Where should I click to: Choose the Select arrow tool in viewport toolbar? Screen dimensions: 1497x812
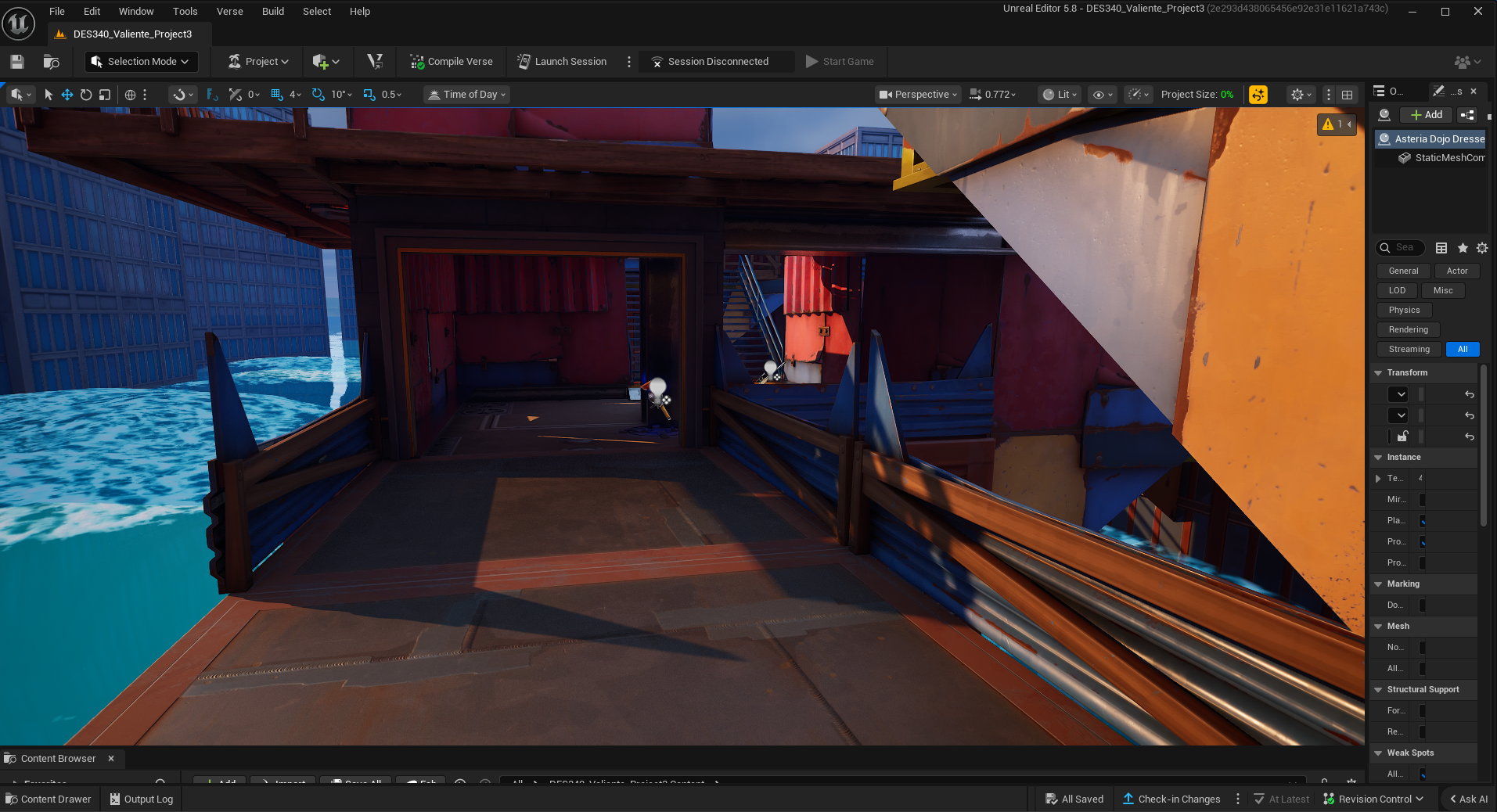(x=49, y=95)
